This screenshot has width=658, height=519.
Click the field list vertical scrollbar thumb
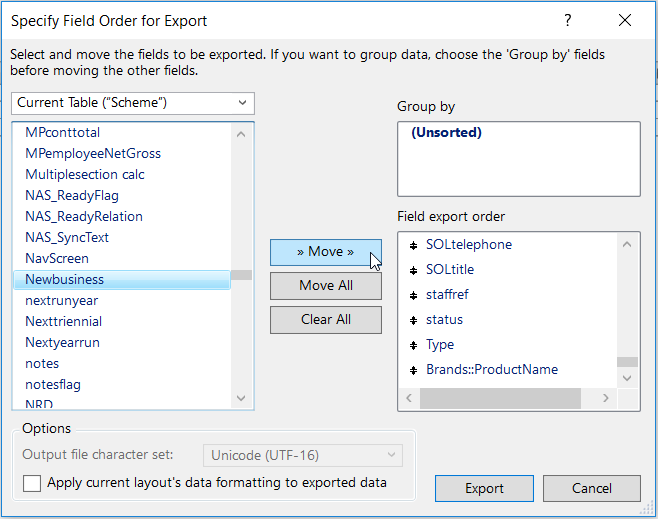(241, 275)
